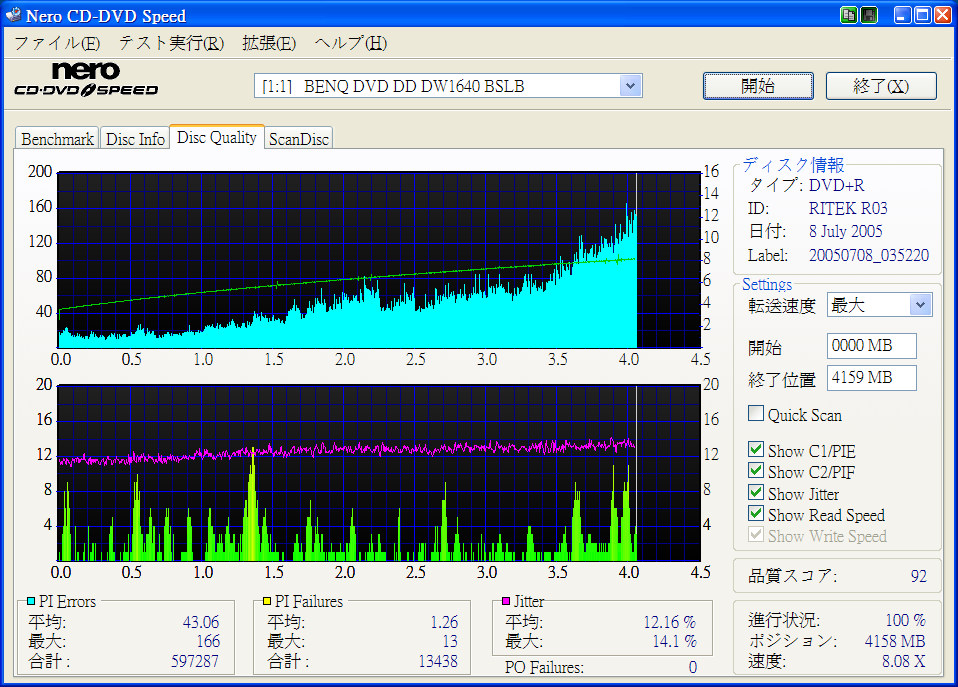The height and width of the screenshot is (687, 958).
Task: Click the 終了位置 end field 4159 MB
Action: 871,378
